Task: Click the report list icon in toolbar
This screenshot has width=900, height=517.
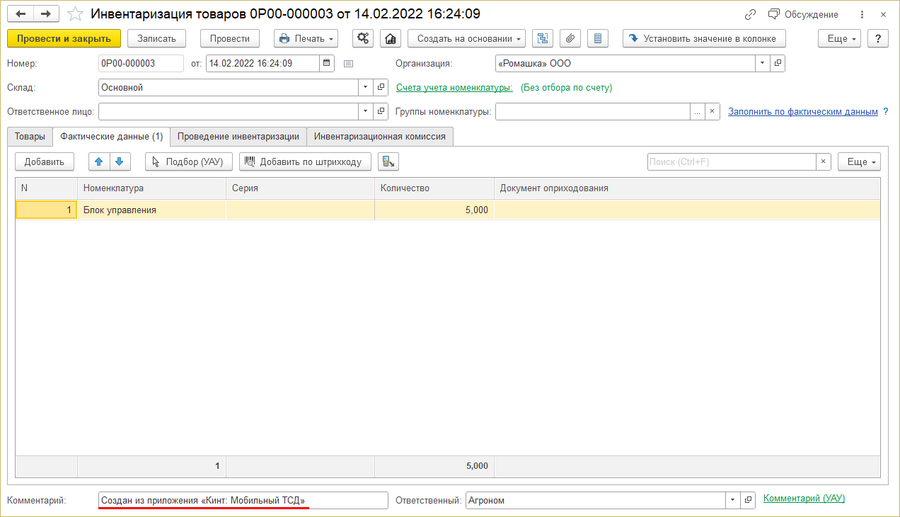Action: [598, 38]
